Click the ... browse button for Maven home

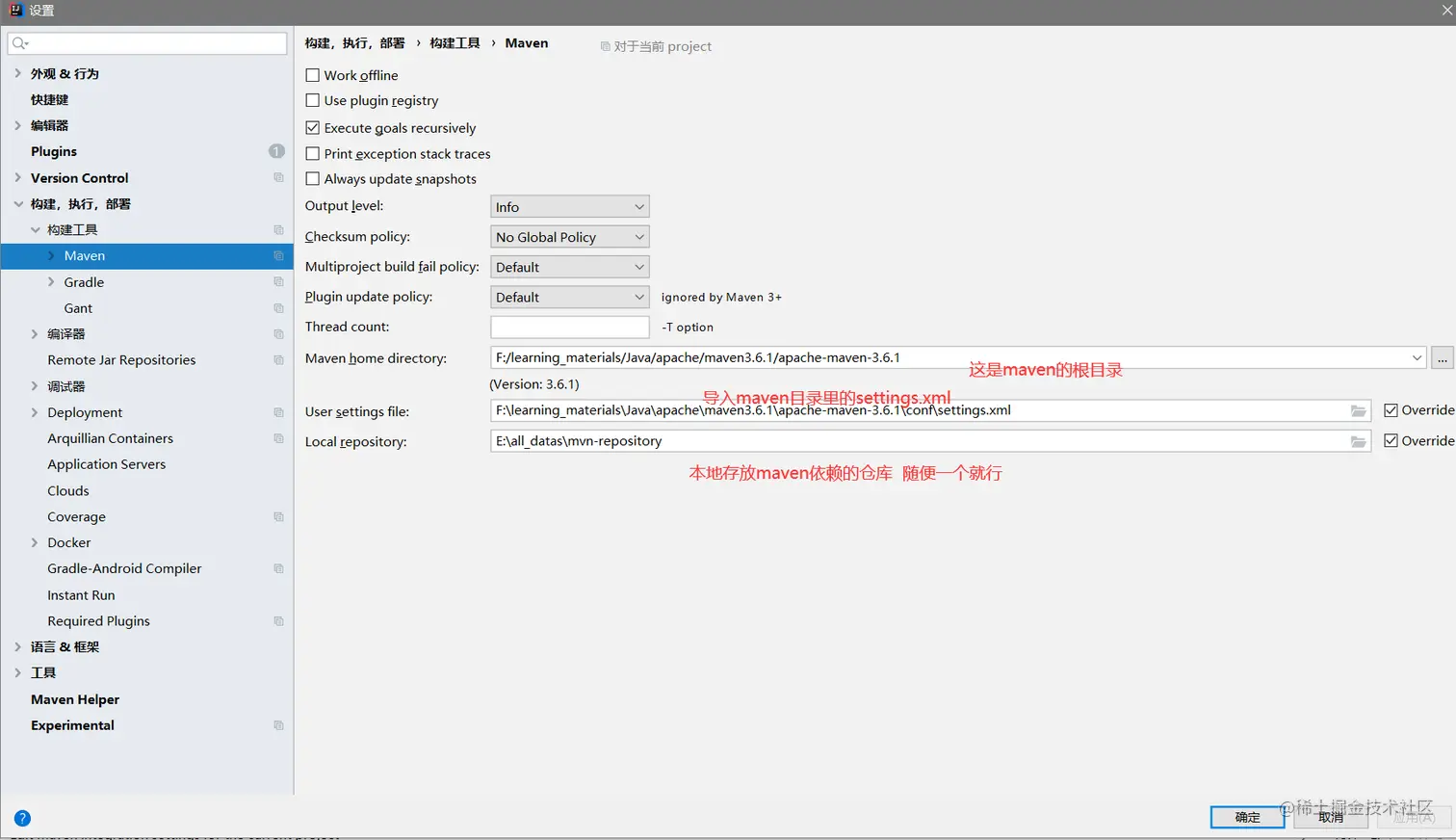click(1442, 357)
